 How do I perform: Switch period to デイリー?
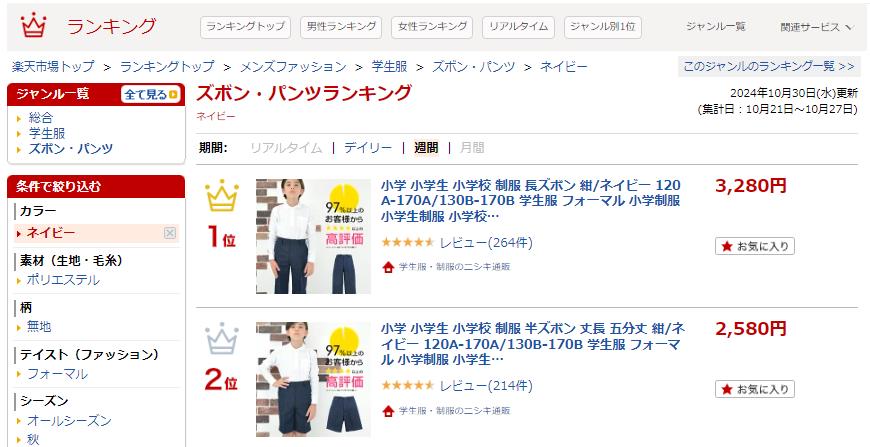pos(368,148)
